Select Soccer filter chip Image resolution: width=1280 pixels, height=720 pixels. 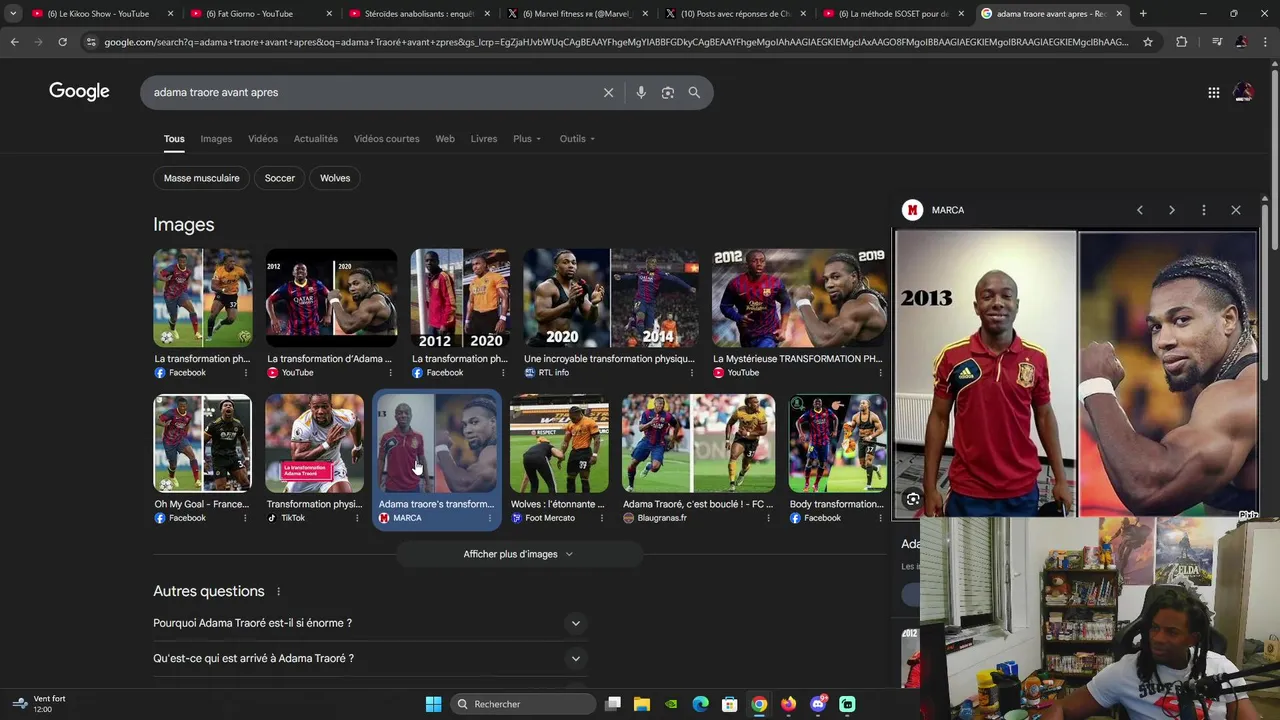280,178
